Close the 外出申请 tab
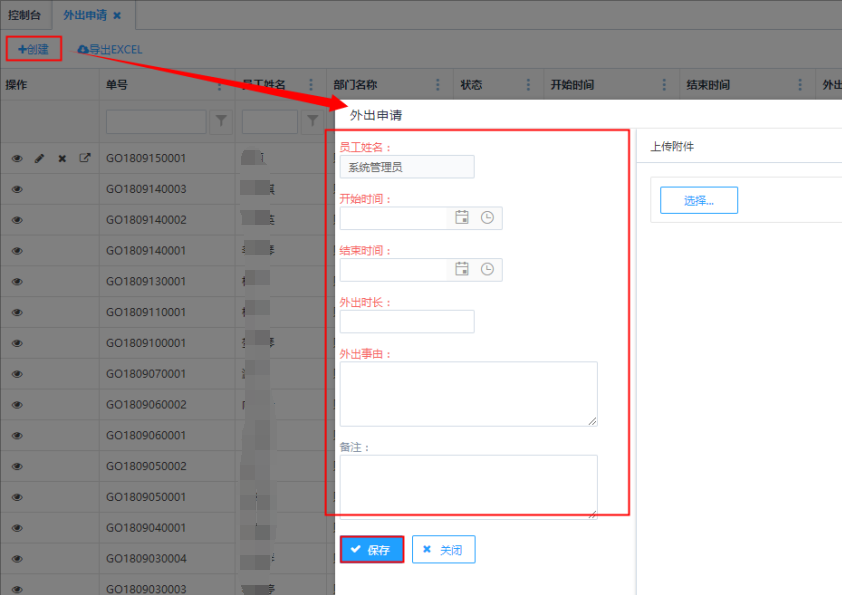Image resolution: width=842 pixels, height=595 pixels. 117,16
